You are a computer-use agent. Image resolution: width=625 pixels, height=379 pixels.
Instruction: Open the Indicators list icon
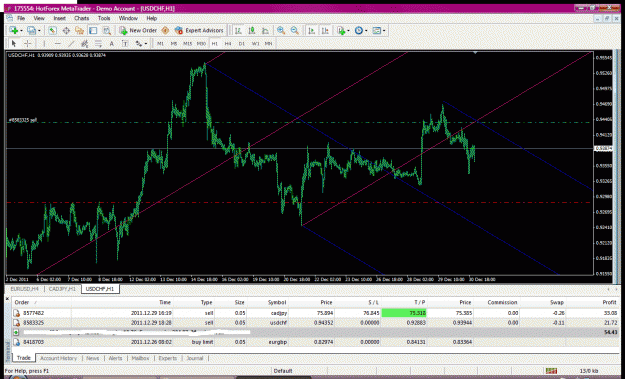[x=341, y=30]
